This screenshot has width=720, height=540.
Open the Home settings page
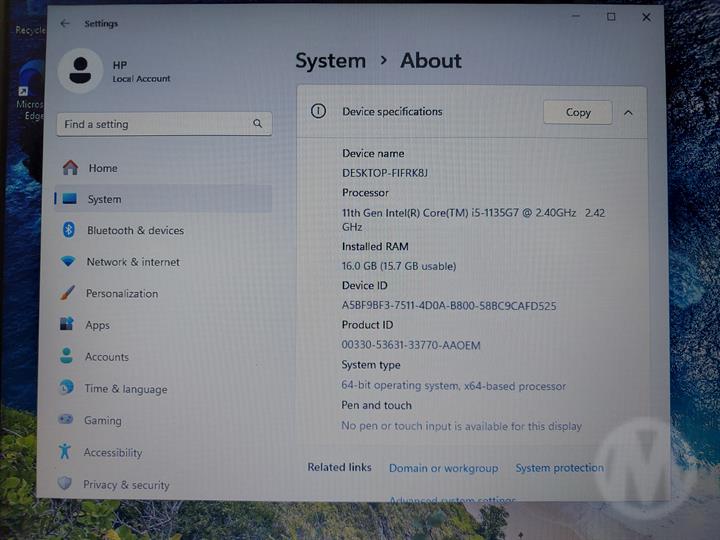pyautogui.click(x=102, y=168)
